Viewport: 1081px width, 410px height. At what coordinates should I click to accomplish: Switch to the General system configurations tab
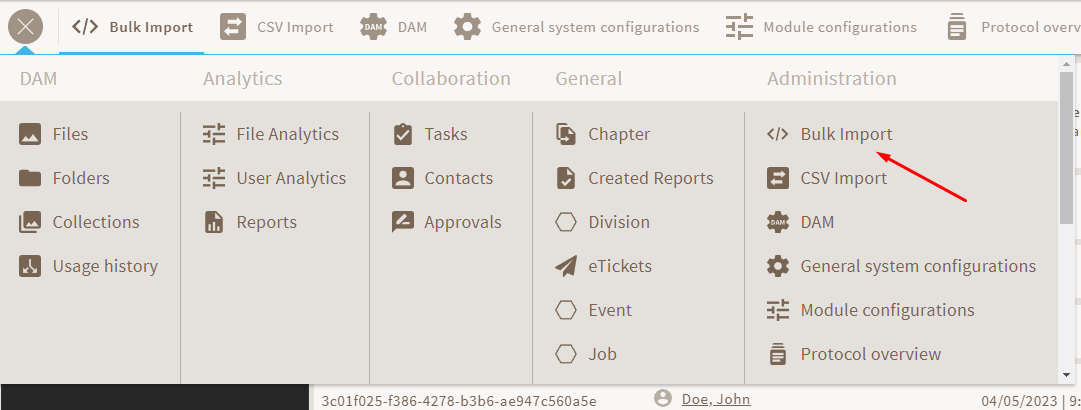[x=577, y=27]
